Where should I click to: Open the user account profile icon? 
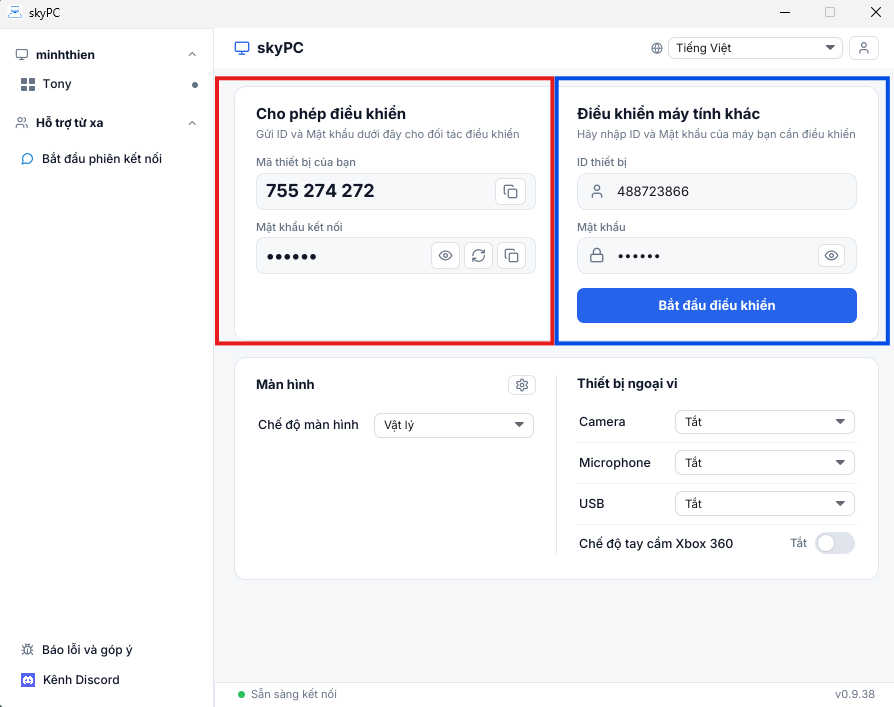coord(864,48)
